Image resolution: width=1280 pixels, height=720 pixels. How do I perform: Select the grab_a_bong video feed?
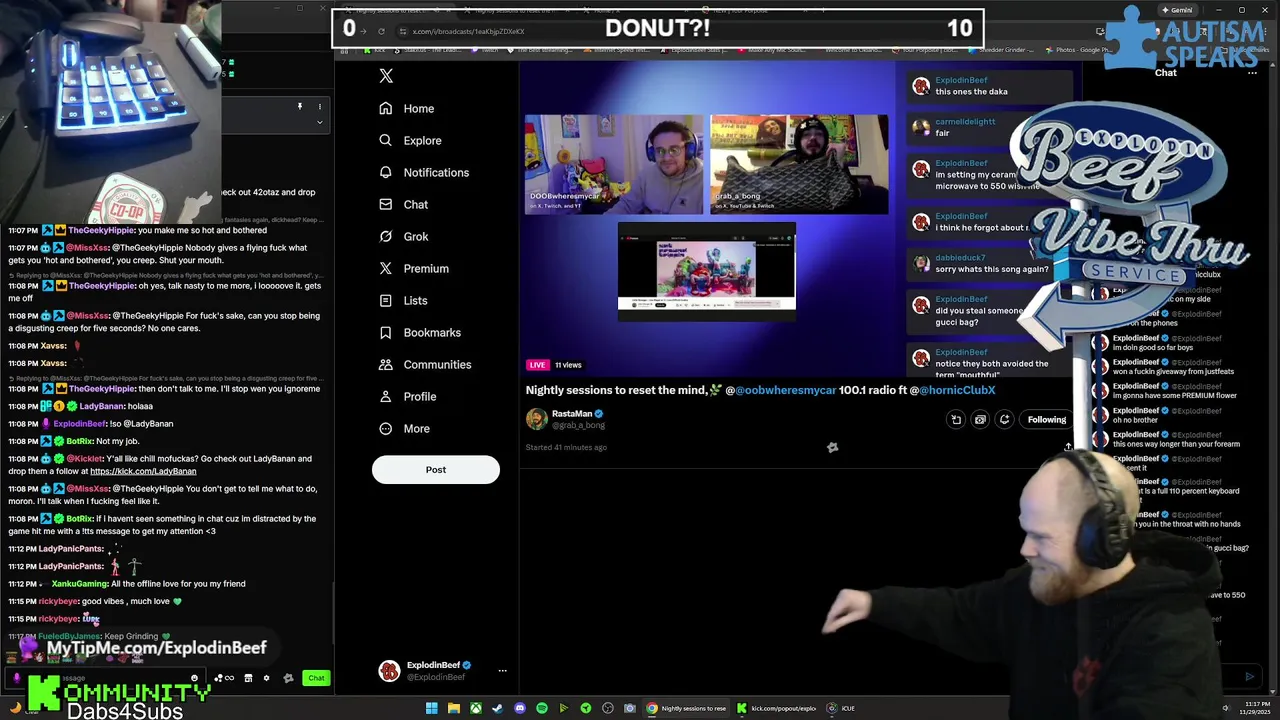click(799, 164)
